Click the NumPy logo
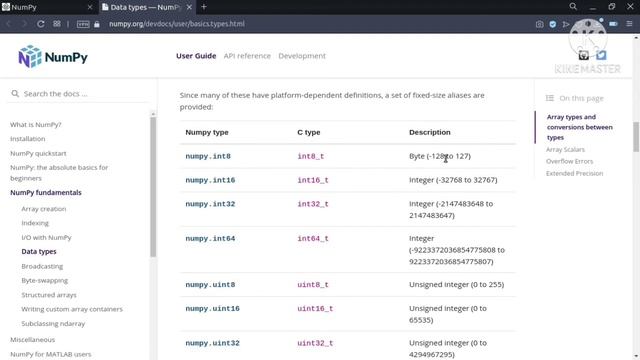640x360 pixels. pos(53,56)
